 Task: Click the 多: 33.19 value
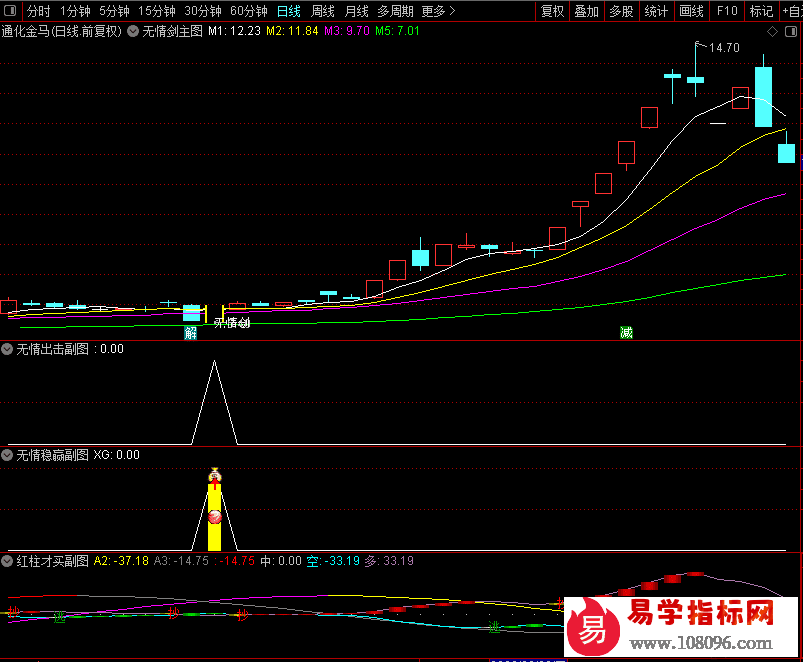[x=389, y=561]
